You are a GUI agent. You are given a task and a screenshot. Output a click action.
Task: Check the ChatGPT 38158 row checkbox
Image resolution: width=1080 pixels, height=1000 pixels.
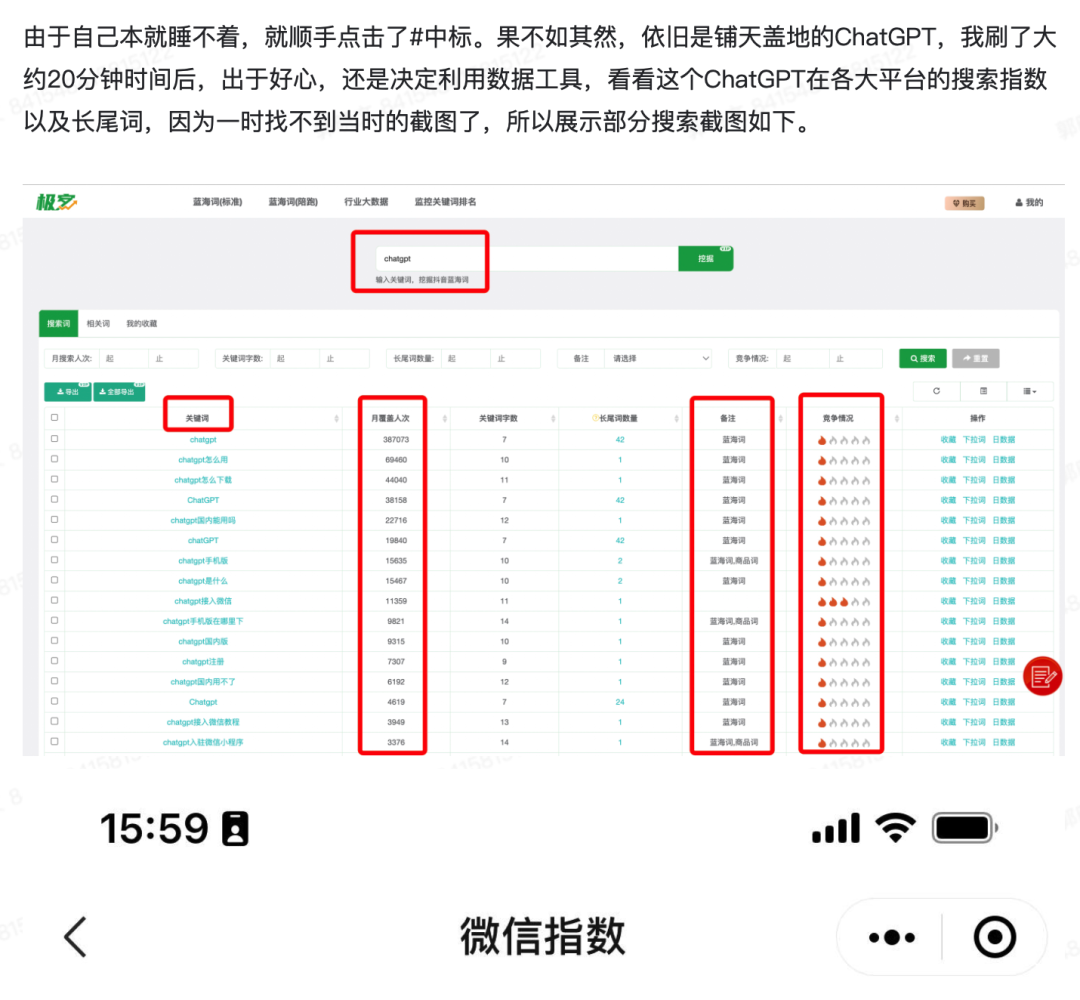[x=54, y=499]
